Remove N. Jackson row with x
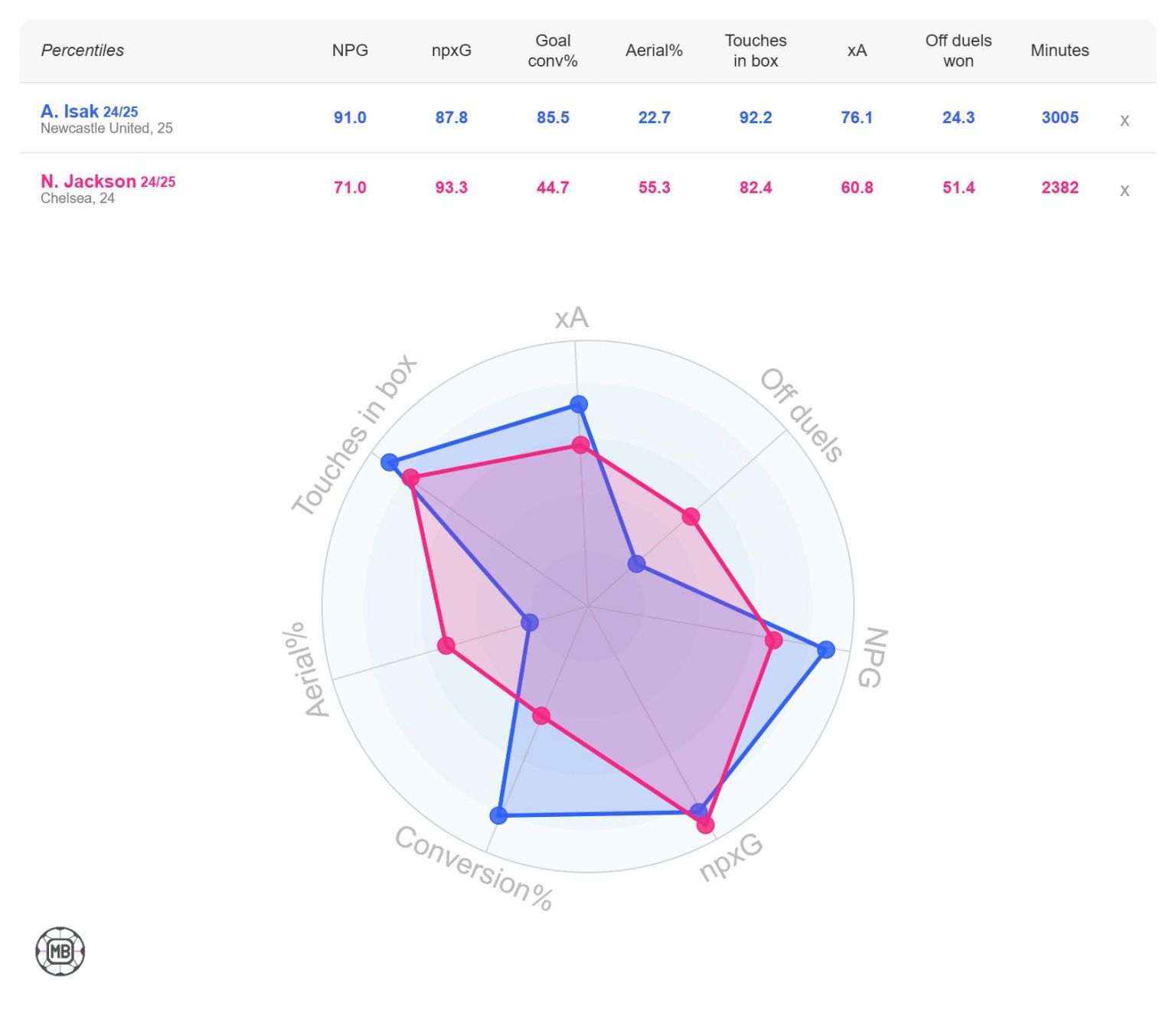 tap(1124, 191)
